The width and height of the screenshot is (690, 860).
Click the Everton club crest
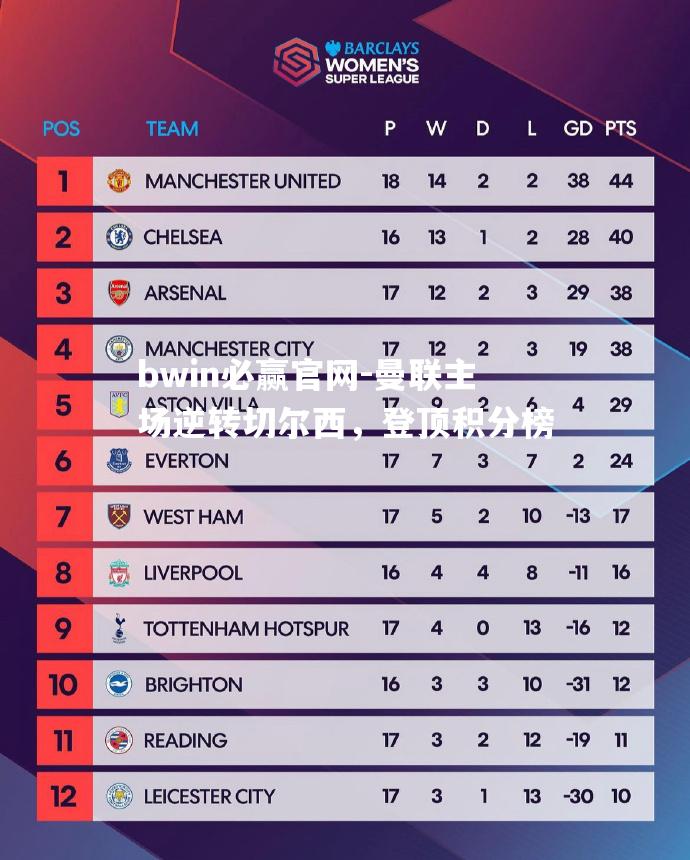pos(119,461)
